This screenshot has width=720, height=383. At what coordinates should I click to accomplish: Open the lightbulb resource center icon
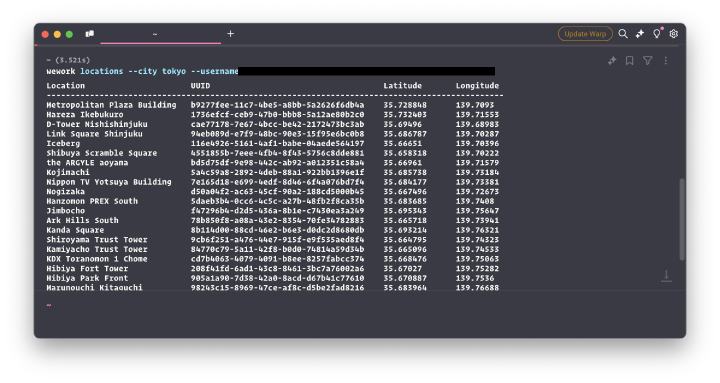(x=657, y=34)
